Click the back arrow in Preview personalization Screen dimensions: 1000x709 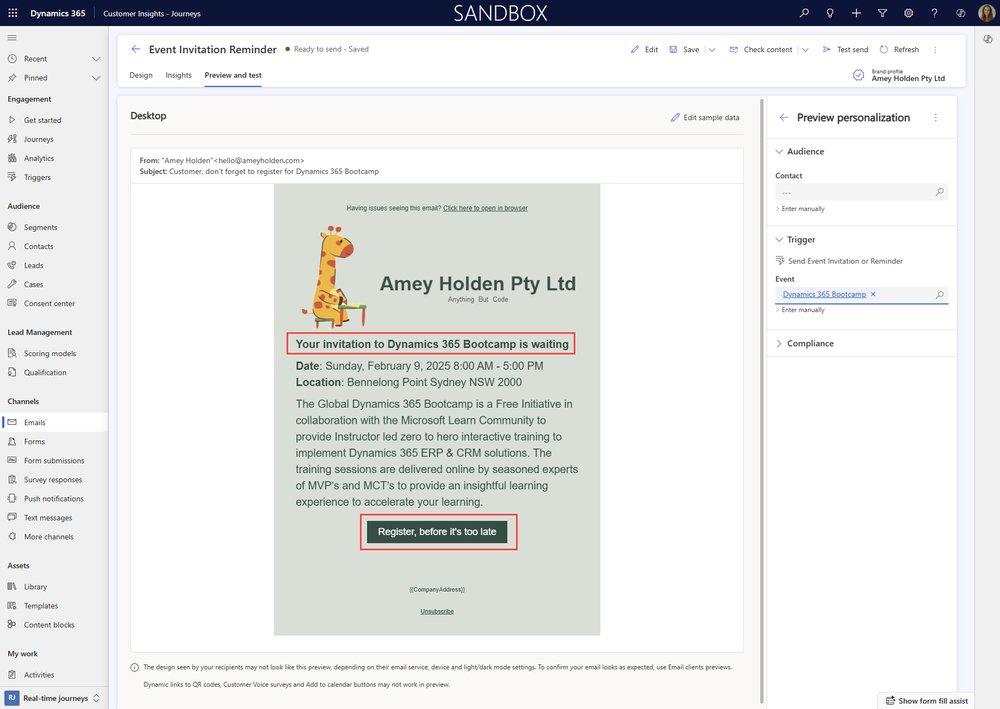click(x=784, y=117)
